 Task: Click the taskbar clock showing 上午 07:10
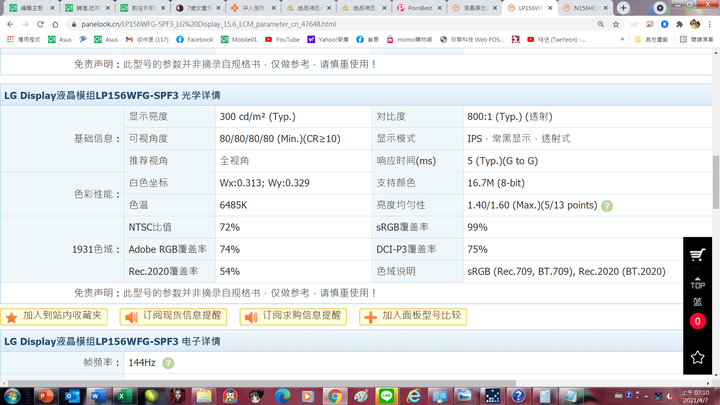pyautogui.click(x=695, y=396)
